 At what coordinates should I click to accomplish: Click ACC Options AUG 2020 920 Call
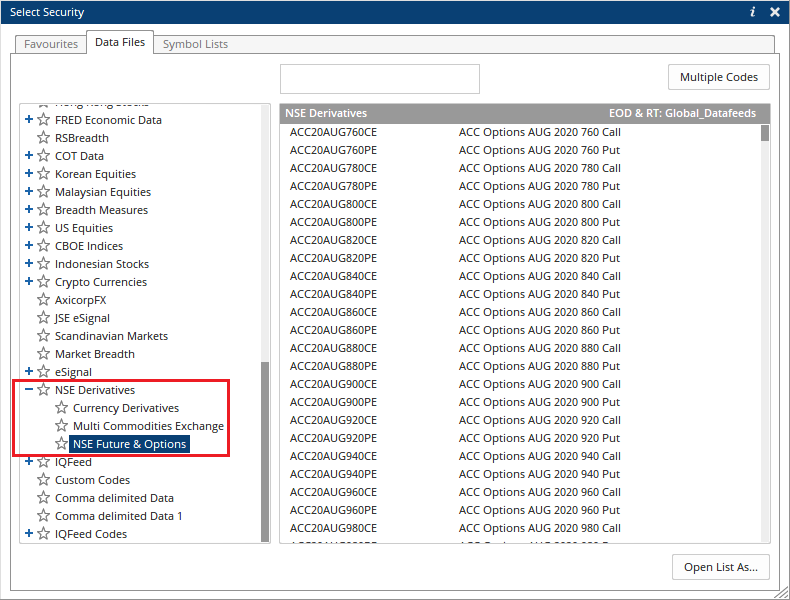click(540, 420)
